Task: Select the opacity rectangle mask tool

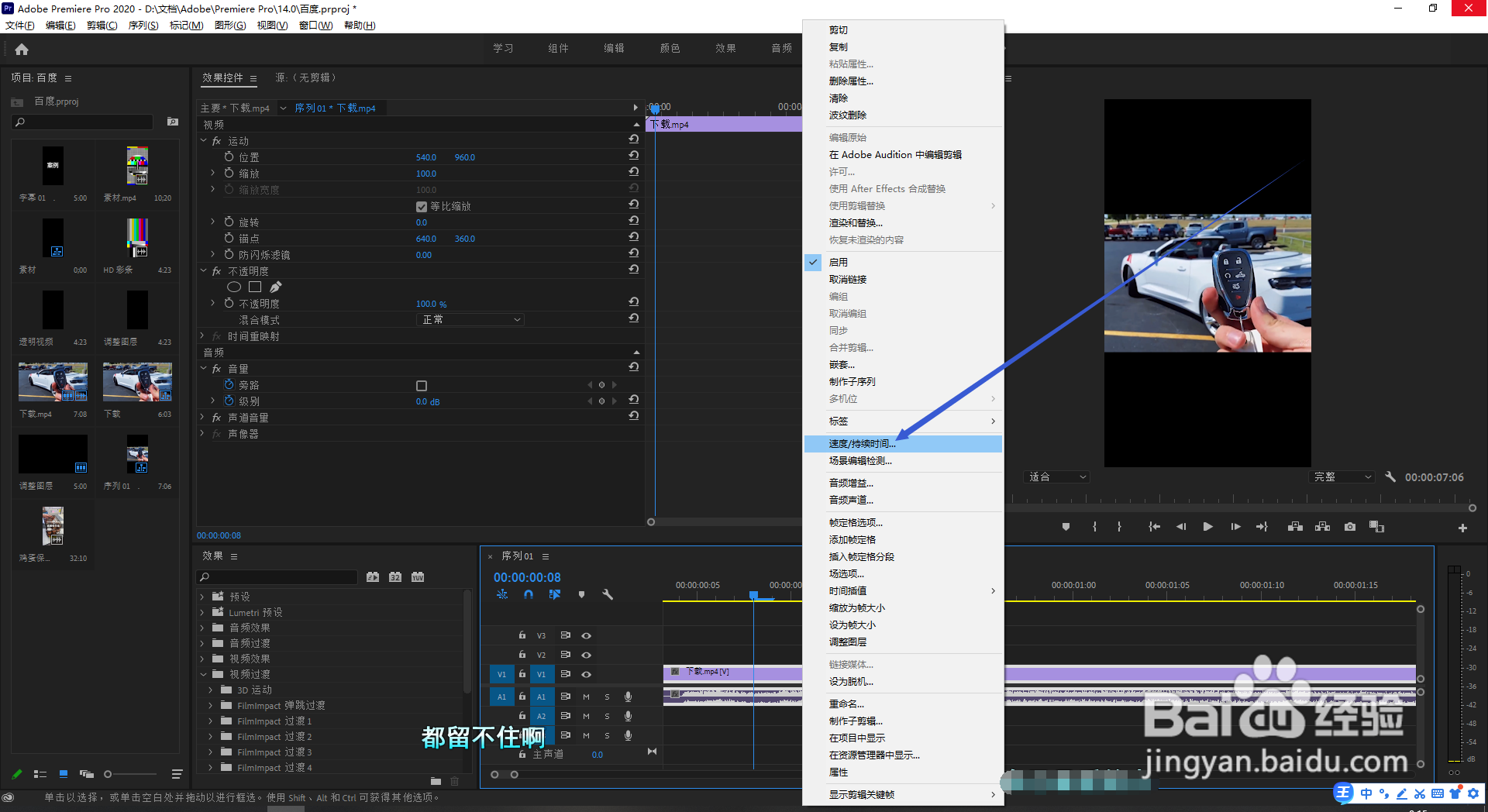Action: [255, 287]
